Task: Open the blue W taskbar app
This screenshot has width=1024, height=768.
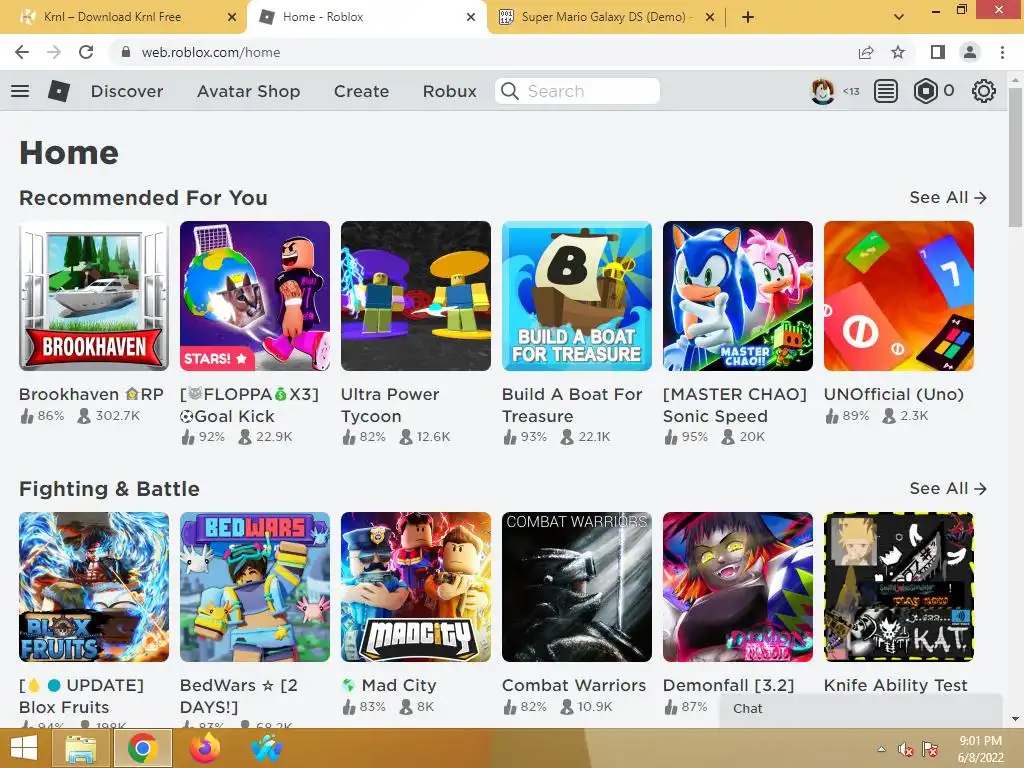Action: pyautogui.click(x=266, y=748)
